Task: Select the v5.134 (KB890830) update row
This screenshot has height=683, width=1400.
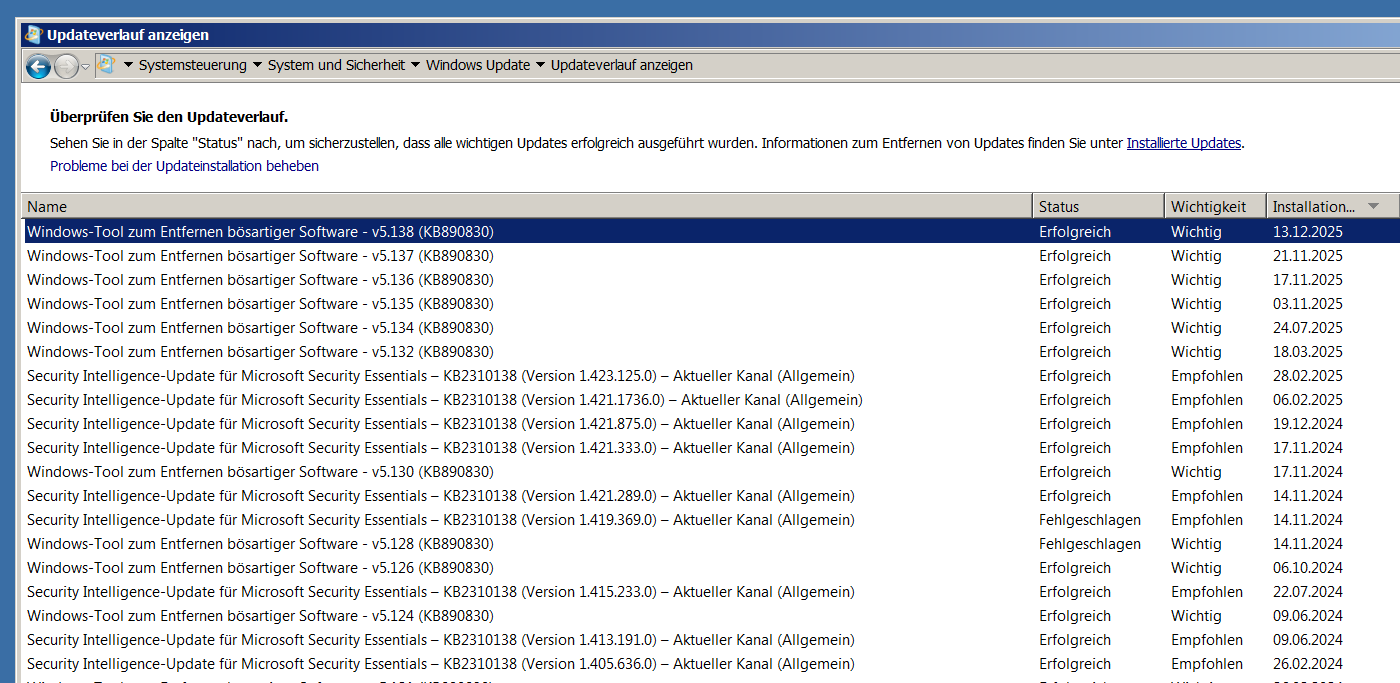Action: pyautogui.click(x=711, y=328)
